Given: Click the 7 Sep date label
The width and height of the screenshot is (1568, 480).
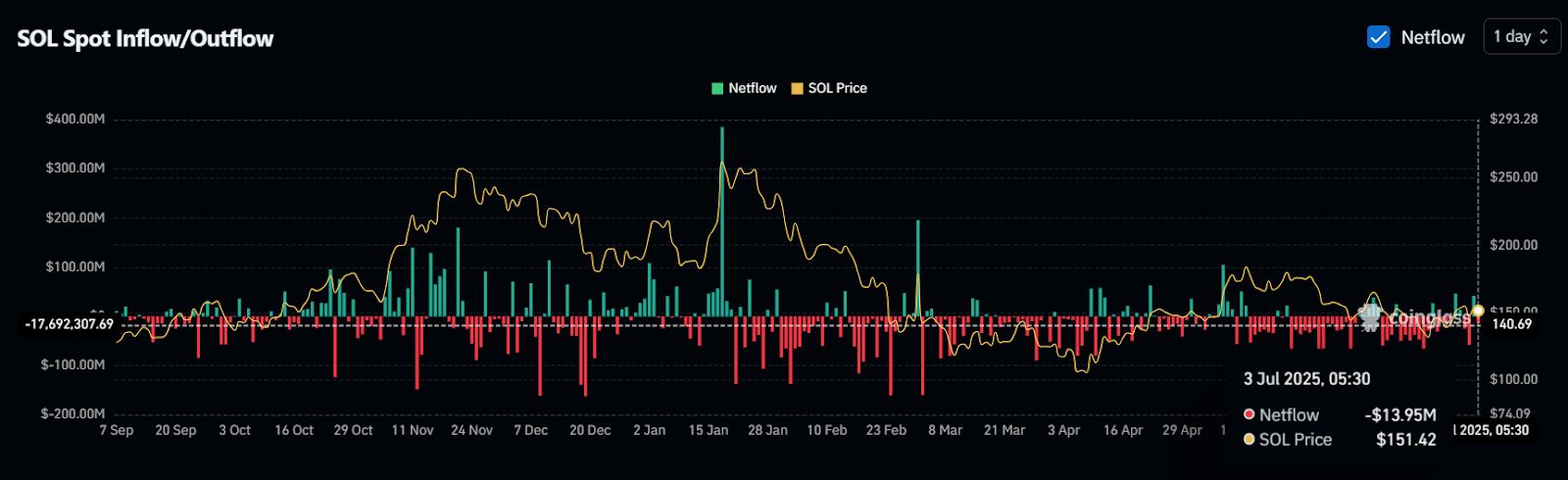Looking at the screenshot, I should click(117, 430).
